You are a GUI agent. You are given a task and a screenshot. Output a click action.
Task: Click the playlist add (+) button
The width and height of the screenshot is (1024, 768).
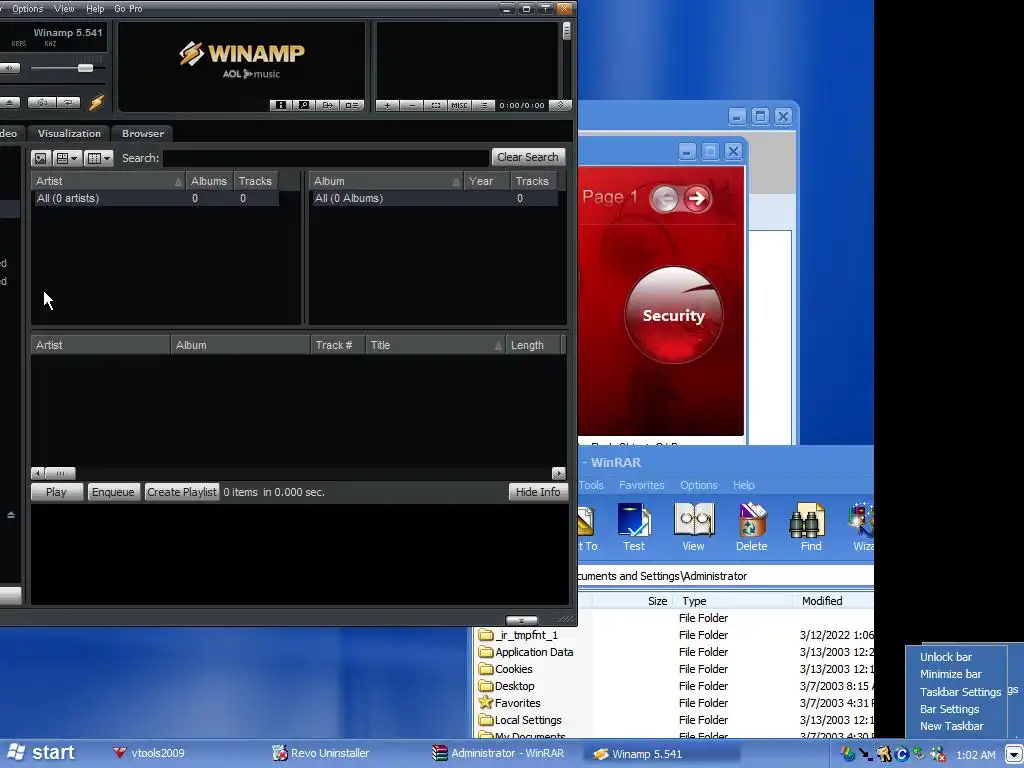click(387, 105)
